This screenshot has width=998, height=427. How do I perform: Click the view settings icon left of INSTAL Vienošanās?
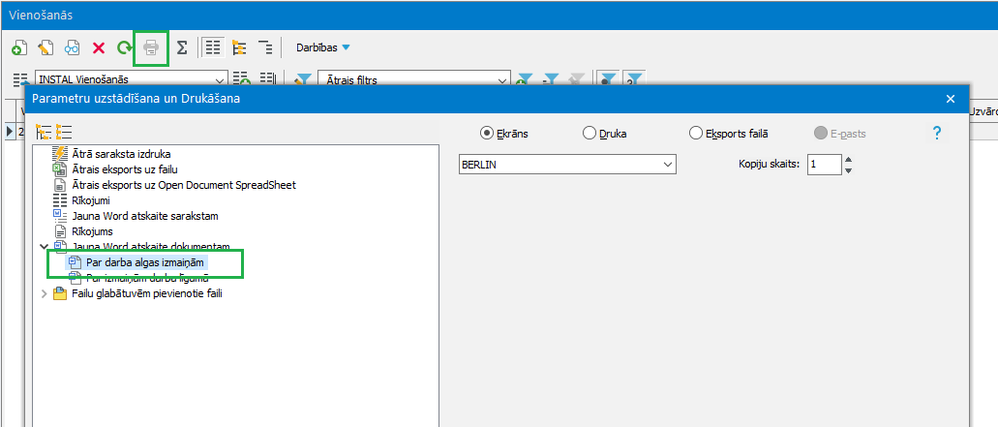[x=21, y=80]
